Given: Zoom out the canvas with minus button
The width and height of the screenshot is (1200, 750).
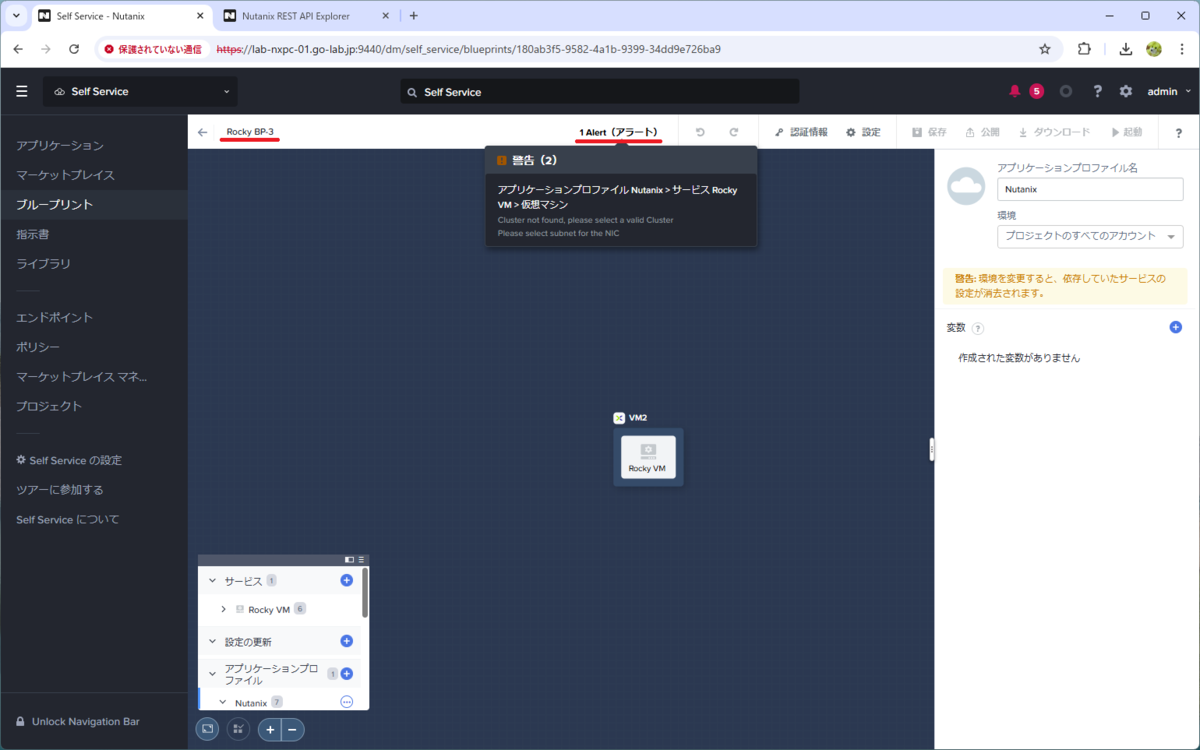Looking at the screenshot, I should [293, 730].
